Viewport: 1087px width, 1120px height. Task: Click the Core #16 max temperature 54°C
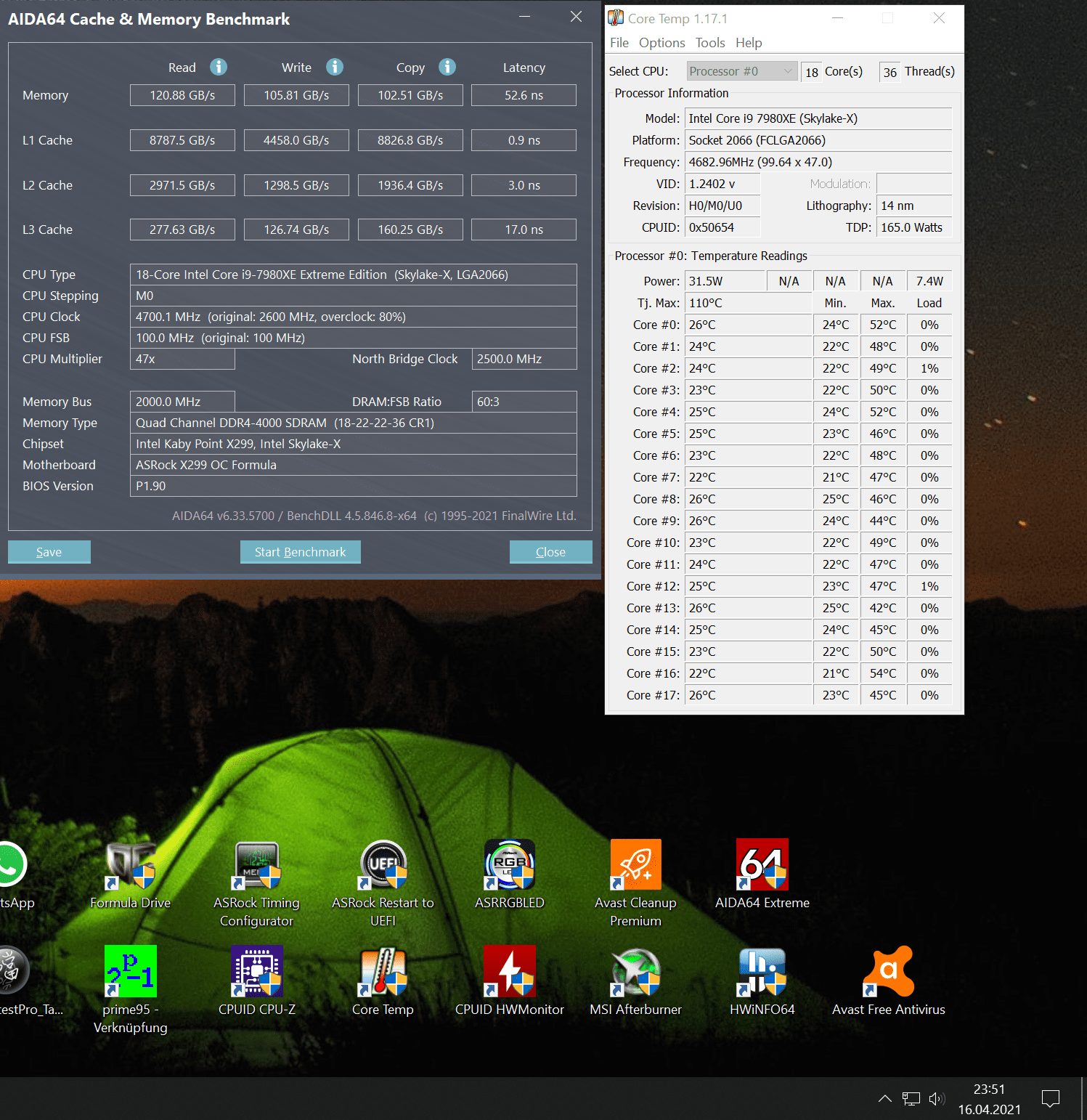click(x=883, y=673)
